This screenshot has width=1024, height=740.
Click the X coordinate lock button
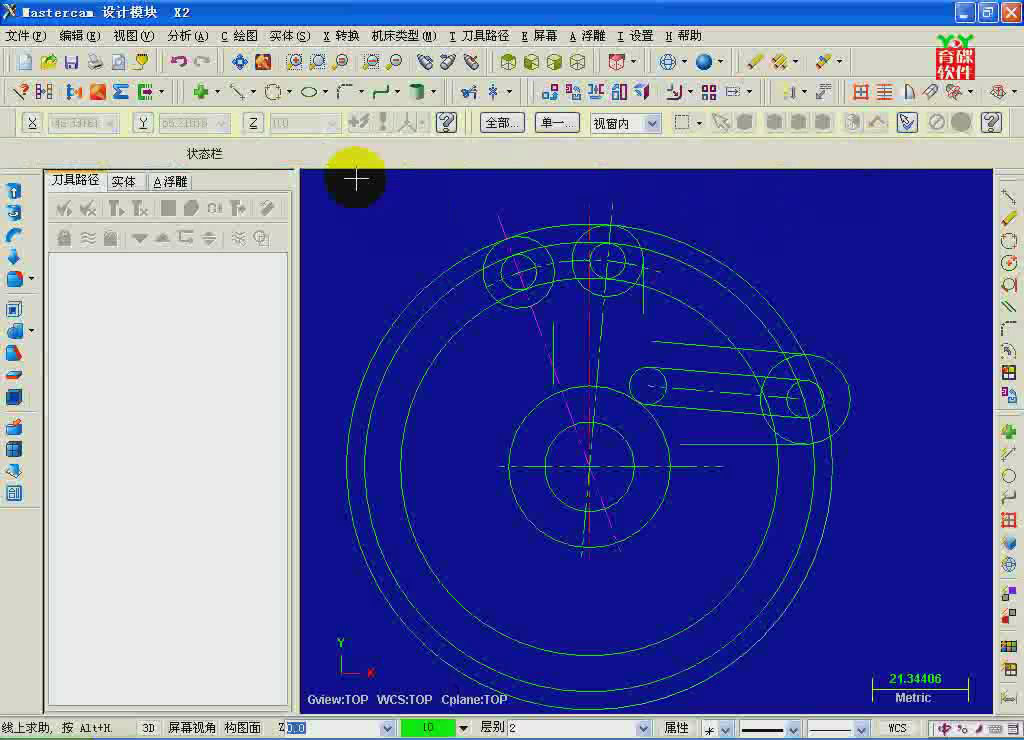(x=32, y=123)
